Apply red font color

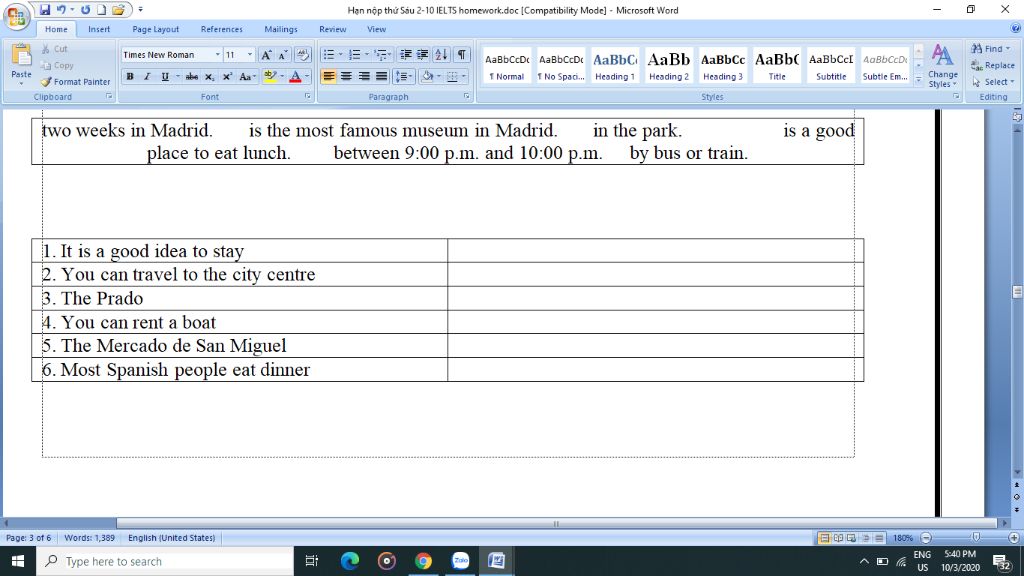click(x=295, y=76)
